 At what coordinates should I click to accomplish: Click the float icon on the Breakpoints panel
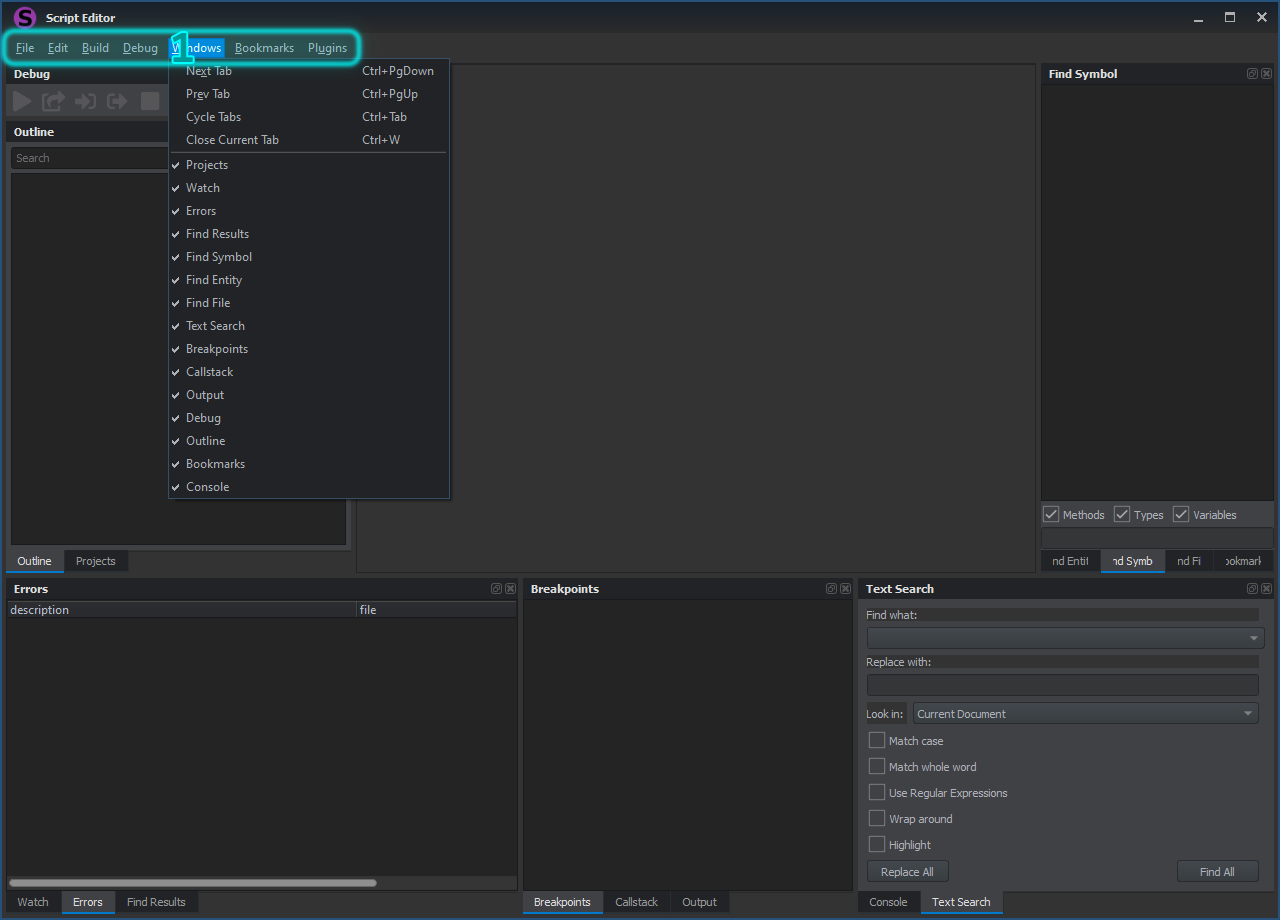point(830,588)
